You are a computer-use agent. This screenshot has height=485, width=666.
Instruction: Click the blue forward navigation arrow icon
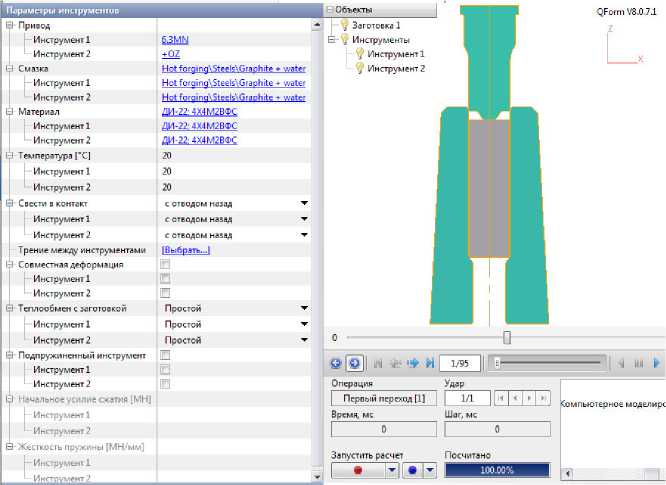pyautogui.click(x=354, y=363)
